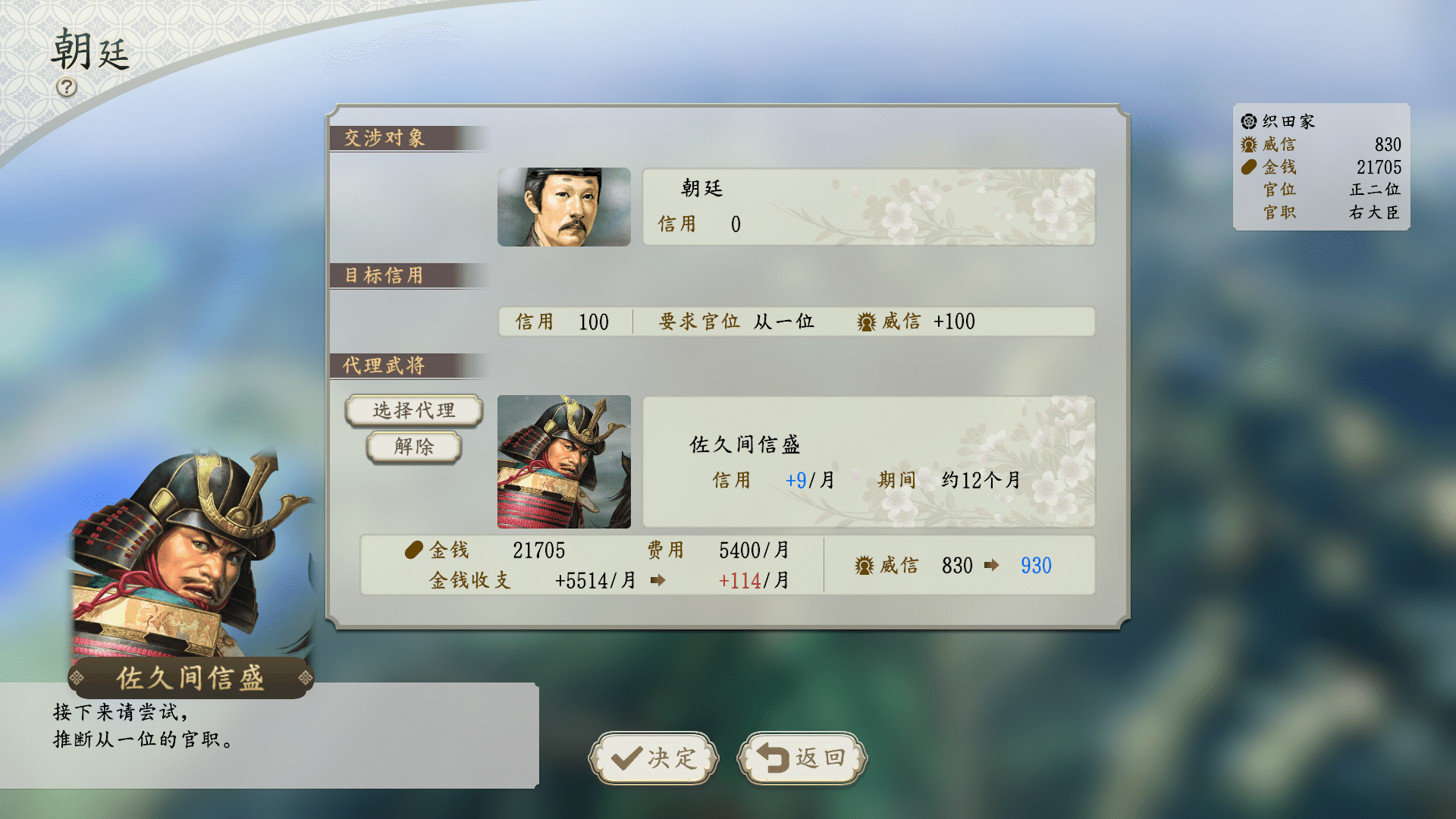Click the 选择代理 button

click(x=414, y=410)
